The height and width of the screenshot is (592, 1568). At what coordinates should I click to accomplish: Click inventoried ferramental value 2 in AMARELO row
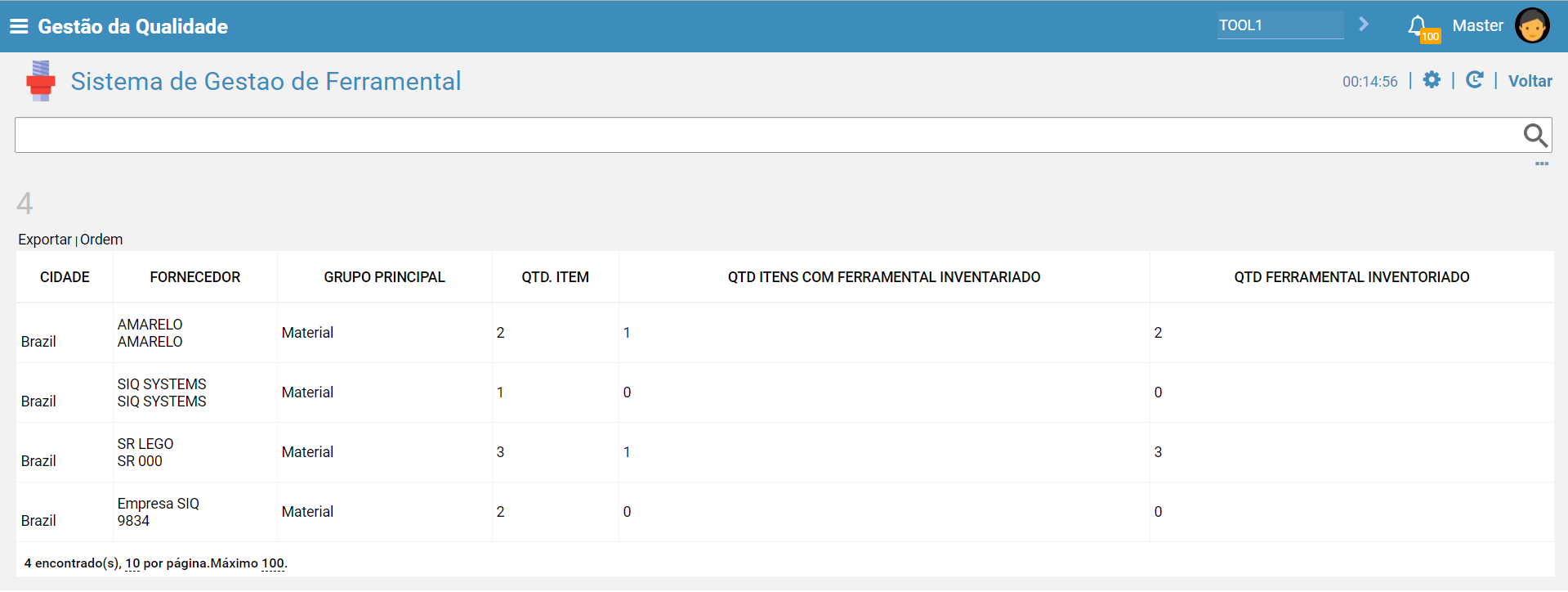(x=1158, y=333)
